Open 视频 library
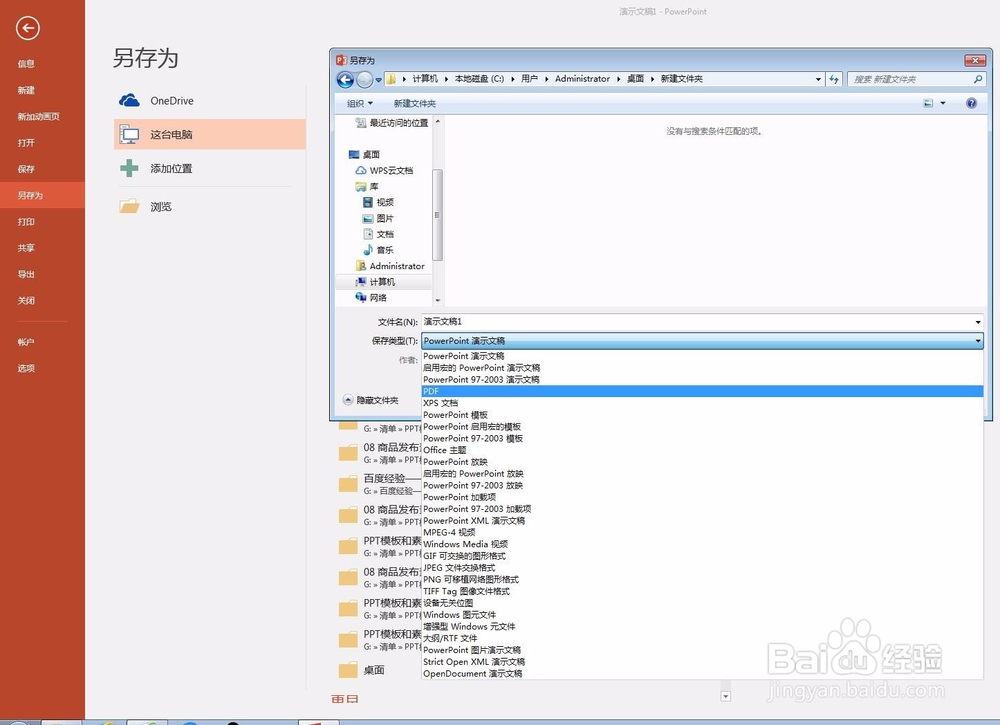This screenshot has height=725, width=1000. pyautogui.click(x=378, y=202)
